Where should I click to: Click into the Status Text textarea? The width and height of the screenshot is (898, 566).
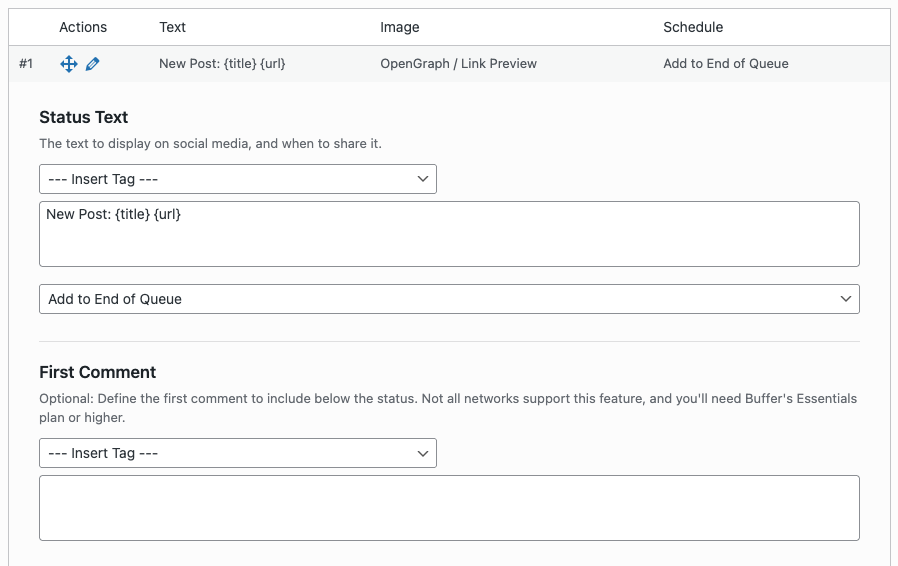pyautogui.click(x=449, y=234)
